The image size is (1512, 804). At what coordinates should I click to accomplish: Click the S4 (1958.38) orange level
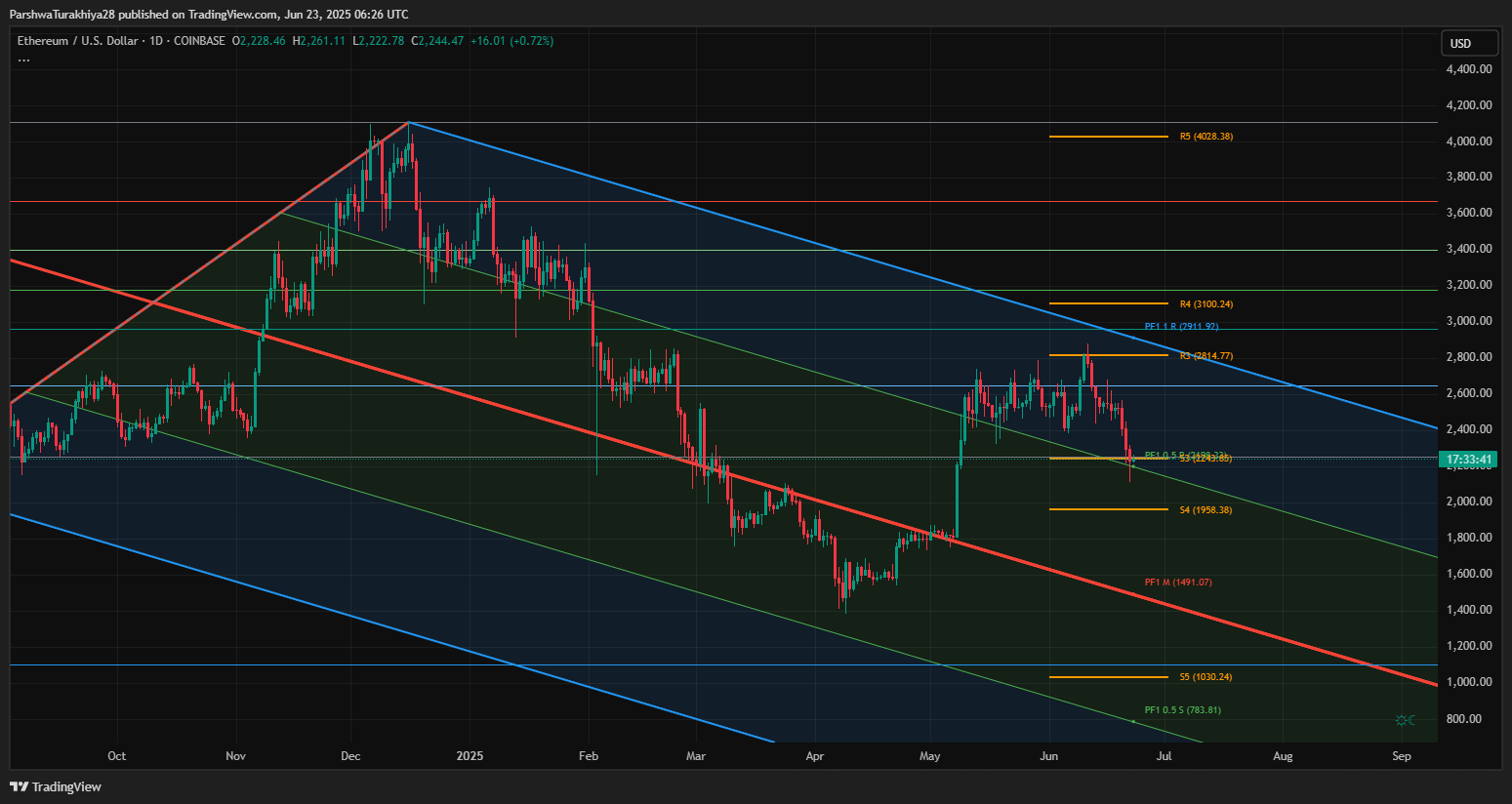(1206, 508)
